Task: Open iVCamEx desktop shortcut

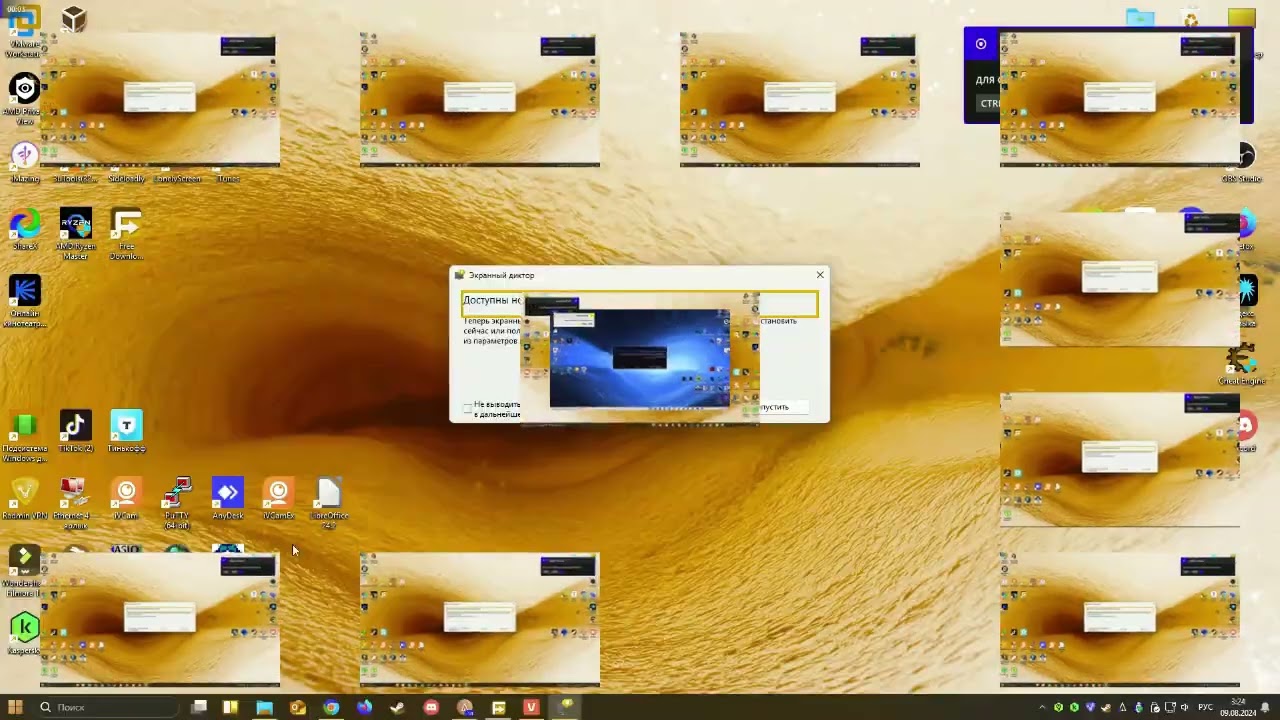Action: point(278,499)
